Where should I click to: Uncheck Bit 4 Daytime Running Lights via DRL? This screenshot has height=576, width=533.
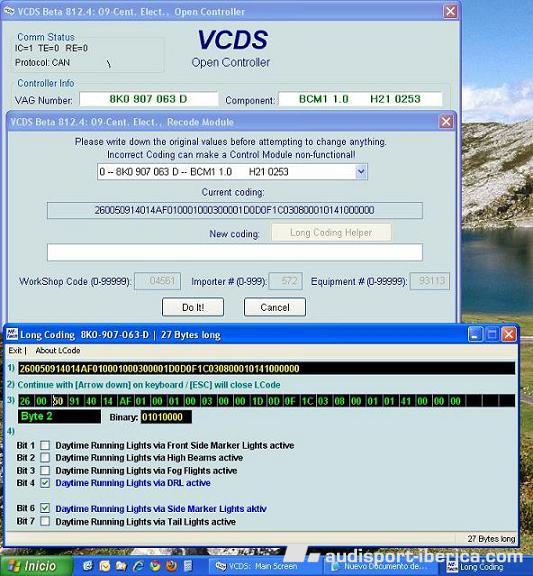[45, 483]
